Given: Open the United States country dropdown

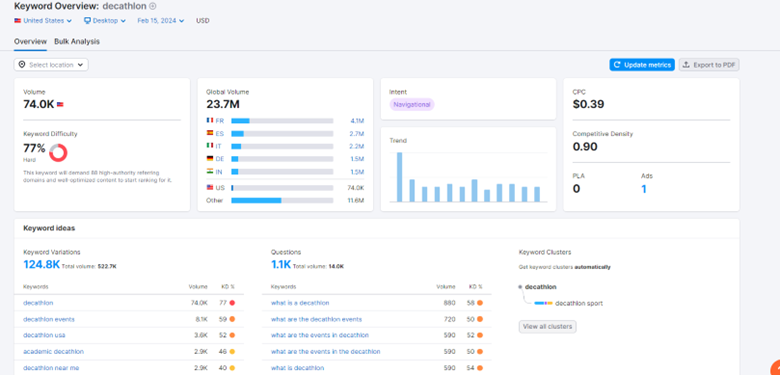Looking at the screenshot, I should pyautogui.click(x=43, y=21).
